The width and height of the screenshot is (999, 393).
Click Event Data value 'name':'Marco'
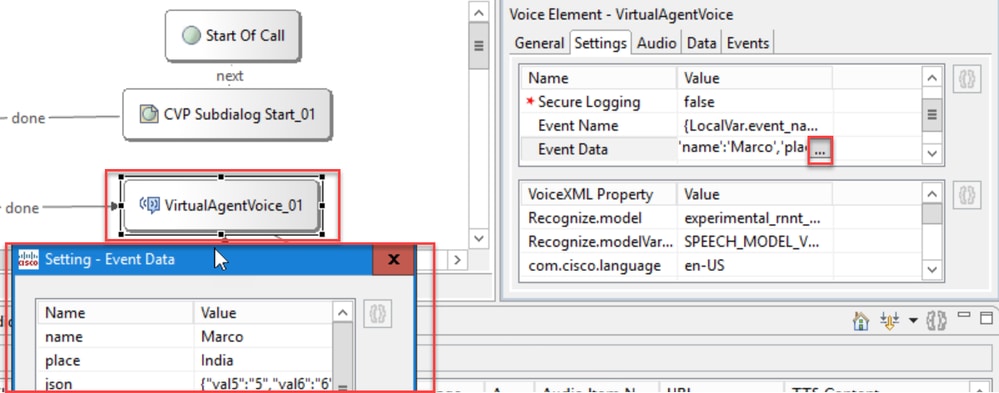(x=743, y=149)
